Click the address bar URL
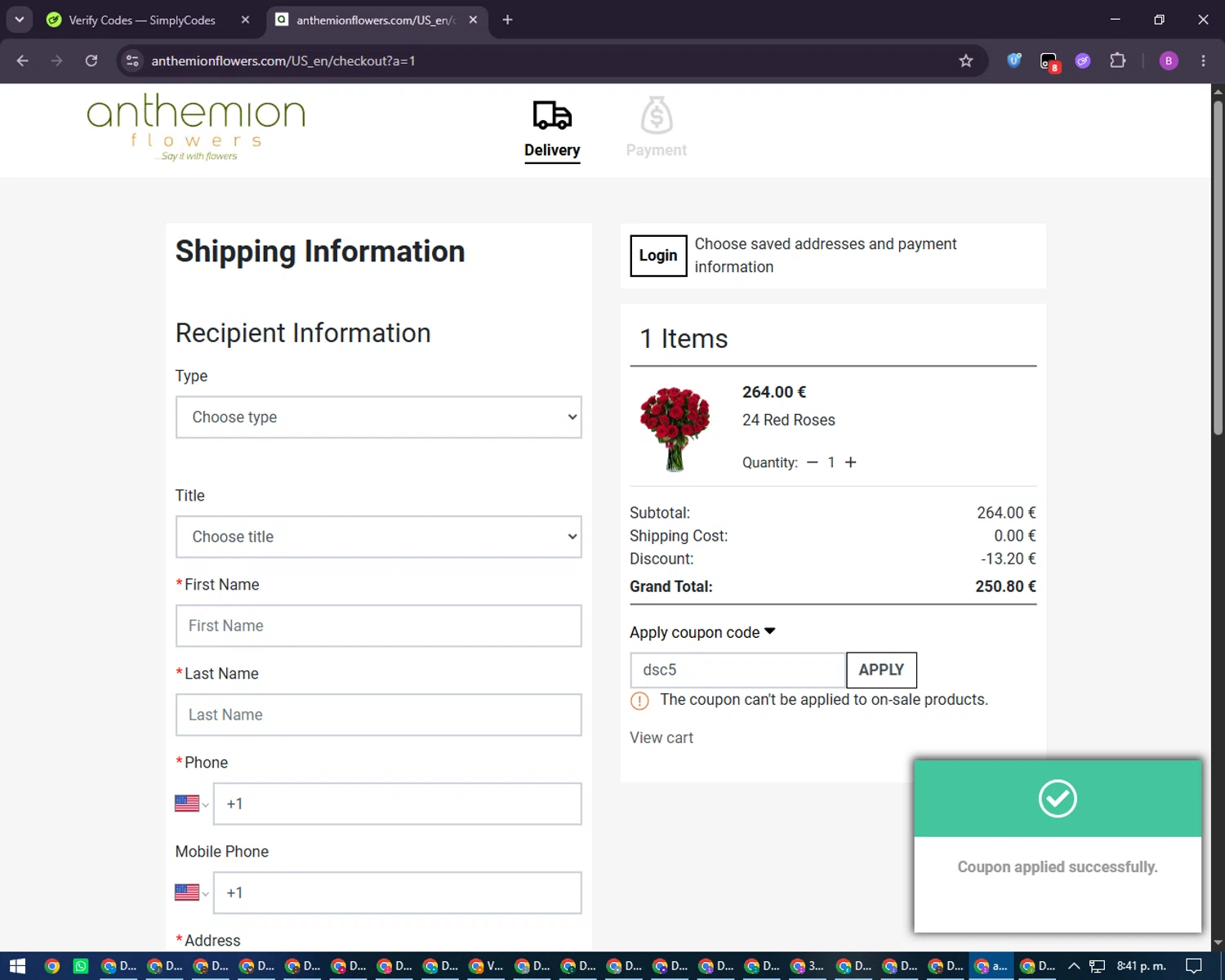Viewport: 1225px width, 980px height. point(283,60)
